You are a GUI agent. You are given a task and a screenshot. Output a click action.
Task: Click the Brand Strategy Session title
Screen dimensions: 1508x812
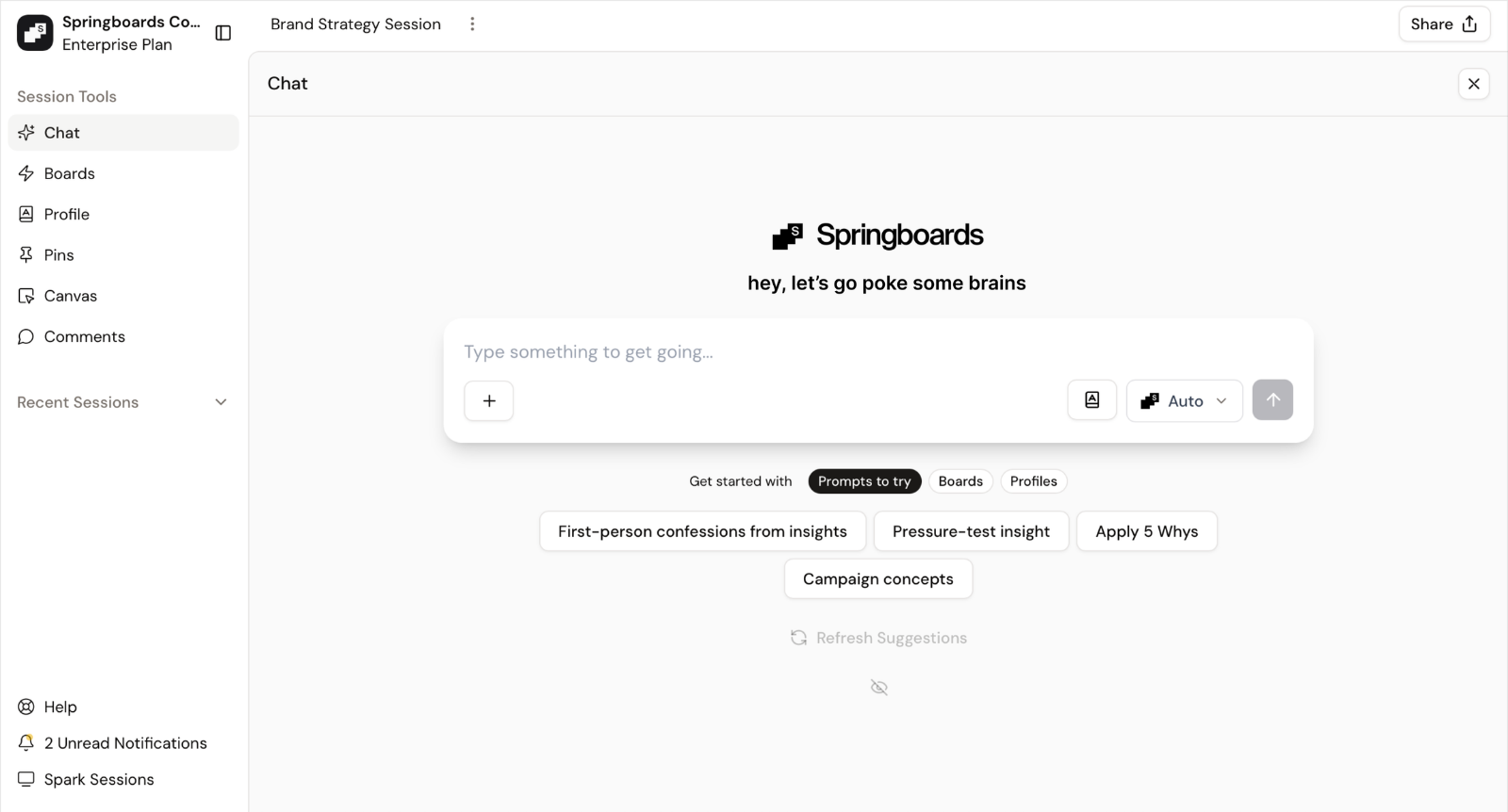coord(355,24)
